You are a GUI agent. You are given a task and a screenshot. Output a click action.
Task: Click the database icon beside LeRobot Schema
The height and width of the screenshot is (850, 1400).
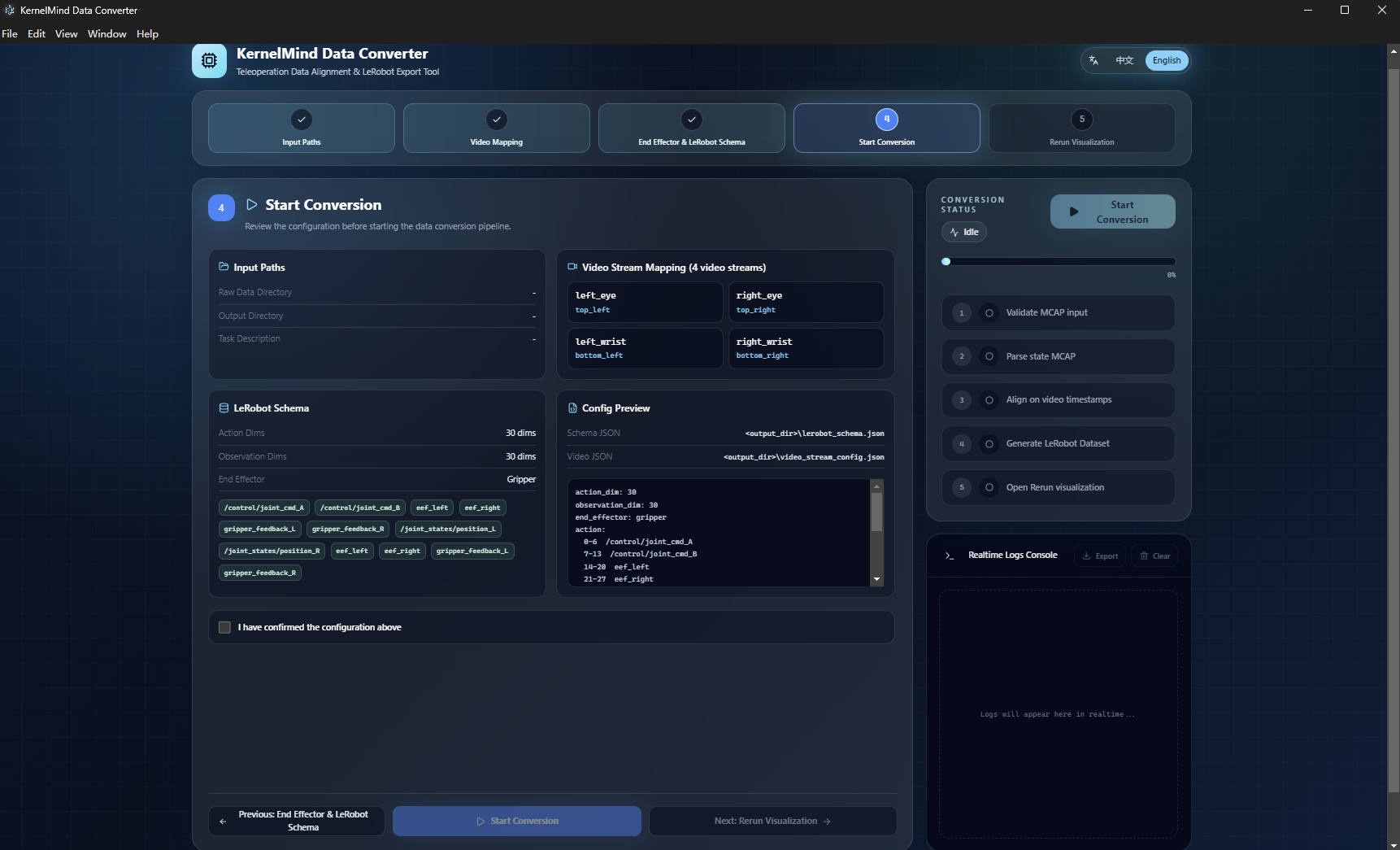pyautogui.click(x=224, y=408)
